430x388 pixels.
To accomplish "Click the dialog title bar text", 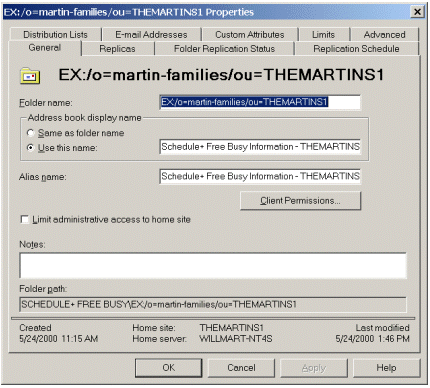I will (129, 12).
